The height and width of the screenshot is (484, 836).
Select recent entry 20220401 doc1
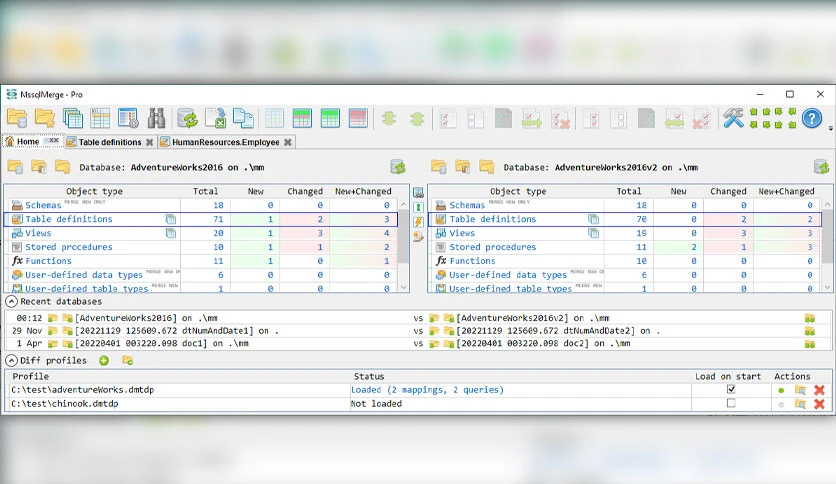click(x=162, y=343)
